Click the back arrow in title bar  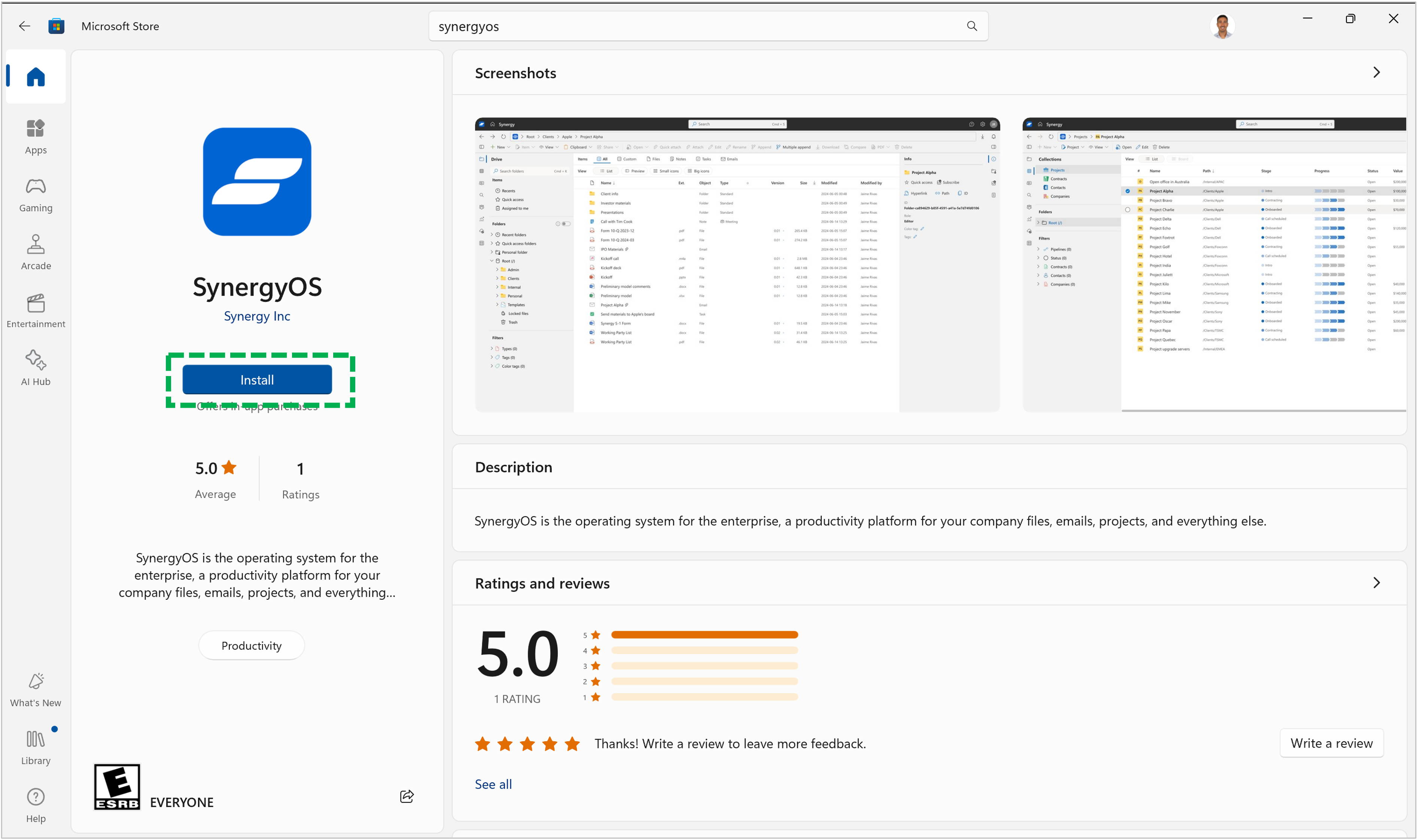click(24, 26)
